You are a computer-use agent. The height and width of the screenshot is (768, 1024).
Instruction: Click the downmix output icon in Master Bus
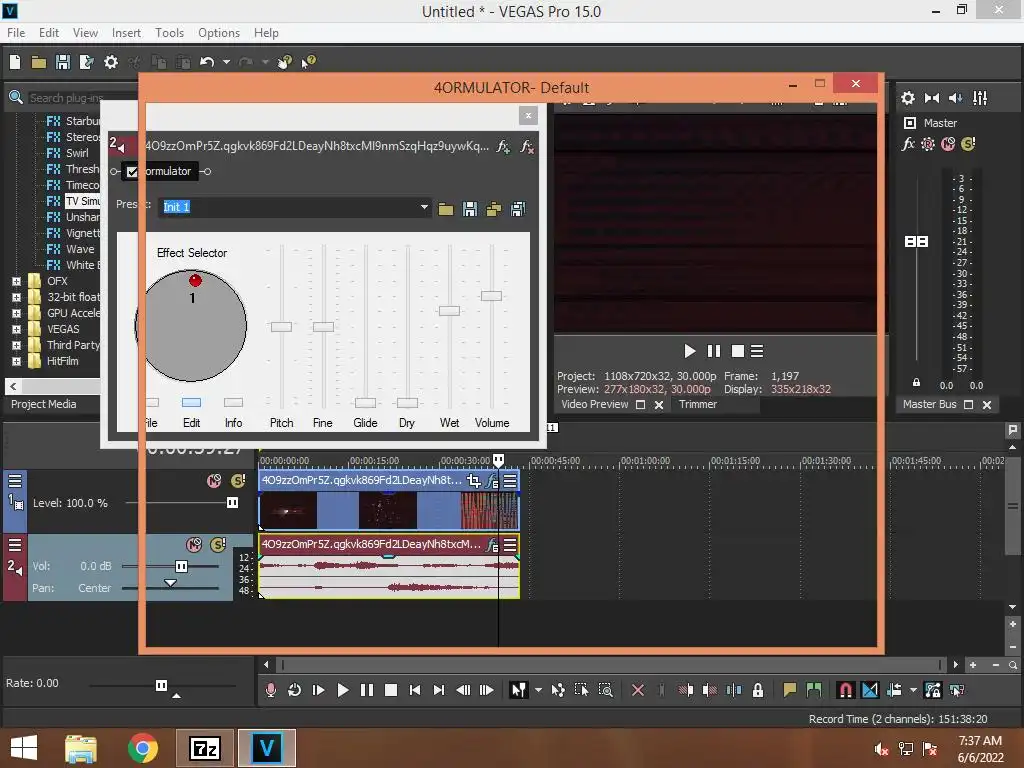[932, 98]
